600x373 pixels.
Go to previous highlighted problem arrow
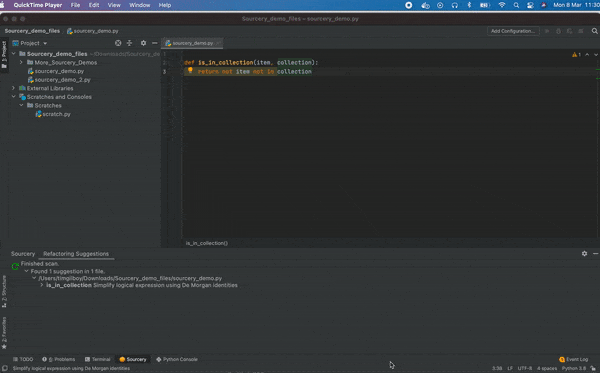(x=587, y=55)
